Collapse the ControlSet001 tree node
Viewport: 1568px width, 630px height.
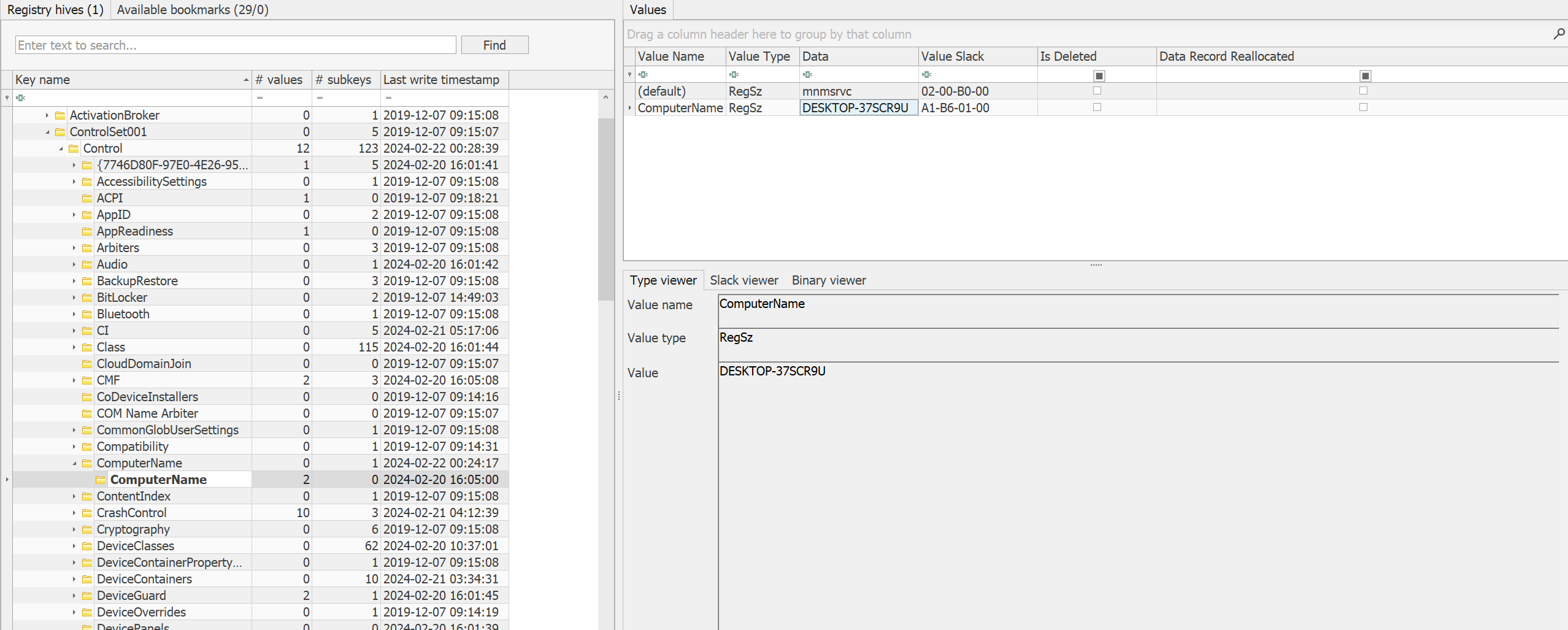click(x=47, y=132)
